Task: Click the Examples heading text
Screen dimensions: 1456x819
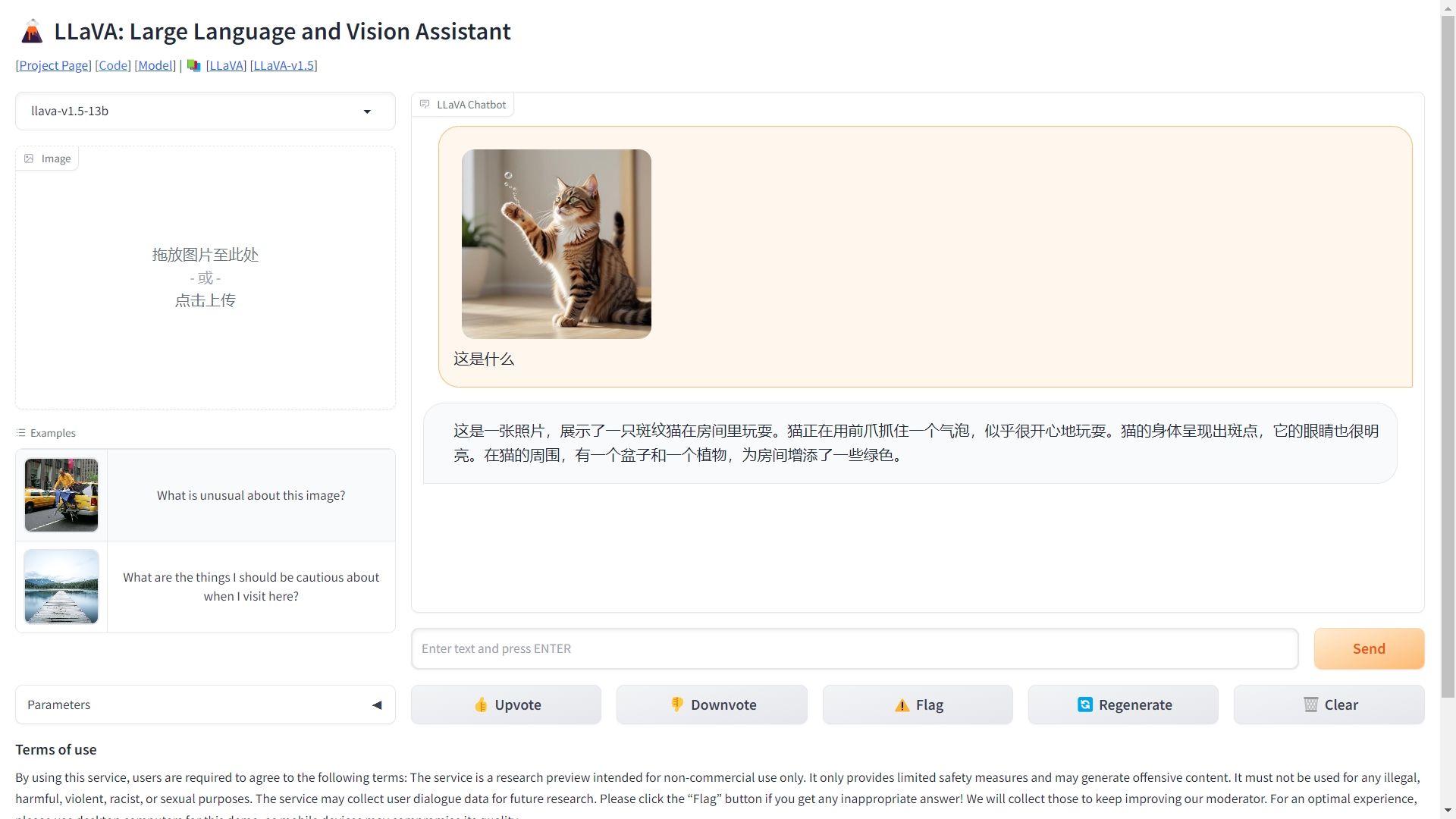Action: click(53, 433)
